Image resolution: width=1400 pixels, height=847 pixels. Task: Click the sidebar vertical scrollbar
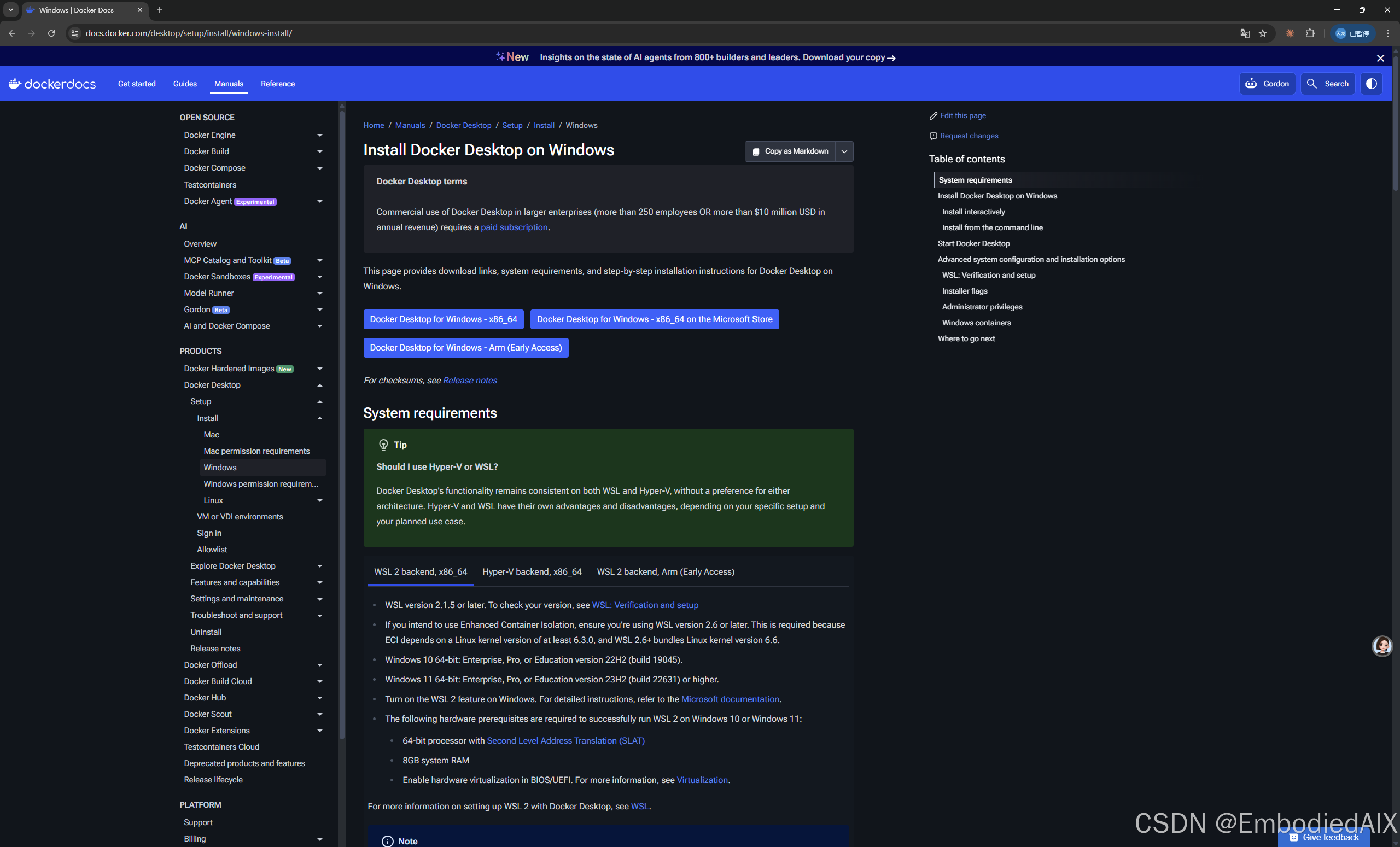coord(341,426)
